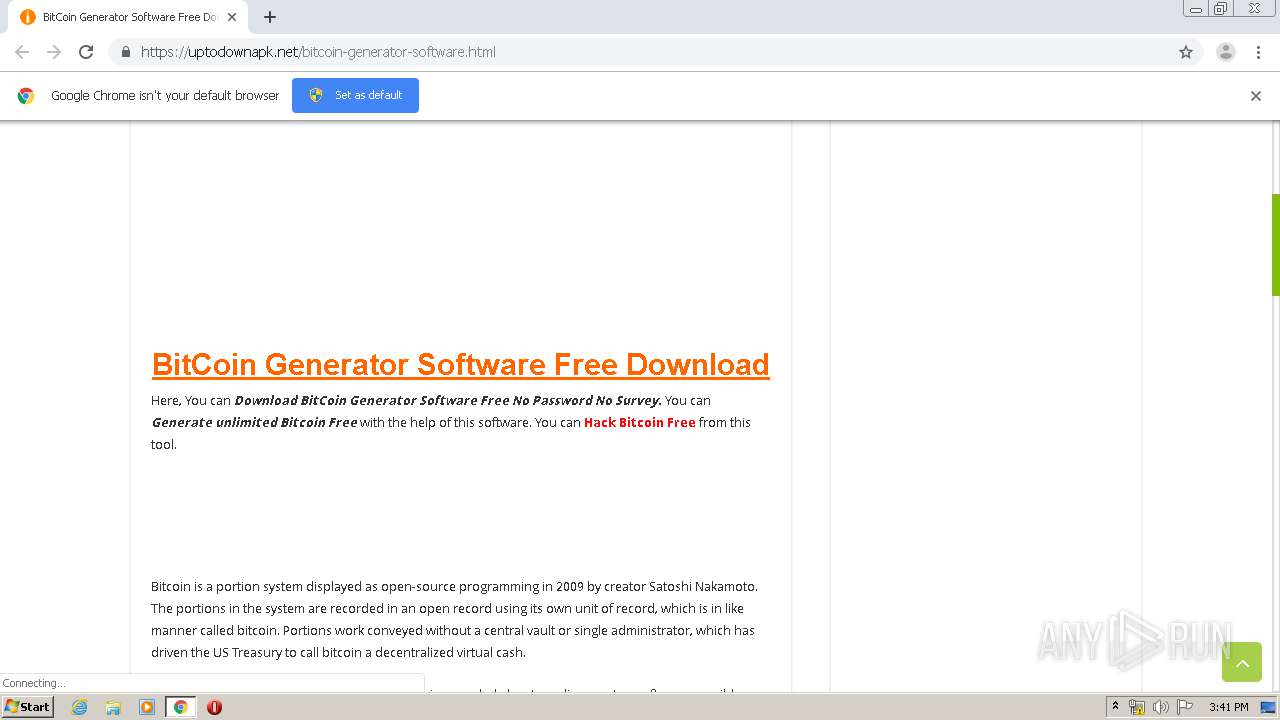Click the green scroll-to-top arrow button
Viewport: 1280px width, 720px height.
click(1242, 662)
